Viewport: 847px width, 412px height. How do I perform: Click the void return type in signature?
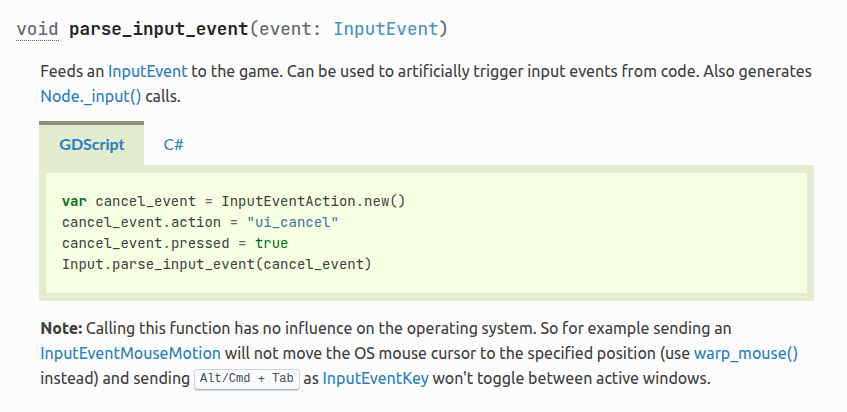pos(38,28)
